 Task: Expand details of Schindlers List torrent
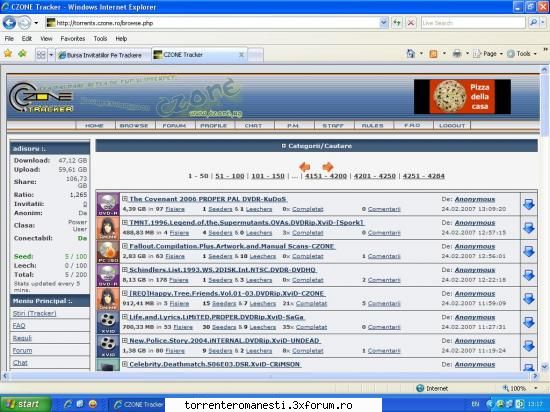[x=125, y=269]
